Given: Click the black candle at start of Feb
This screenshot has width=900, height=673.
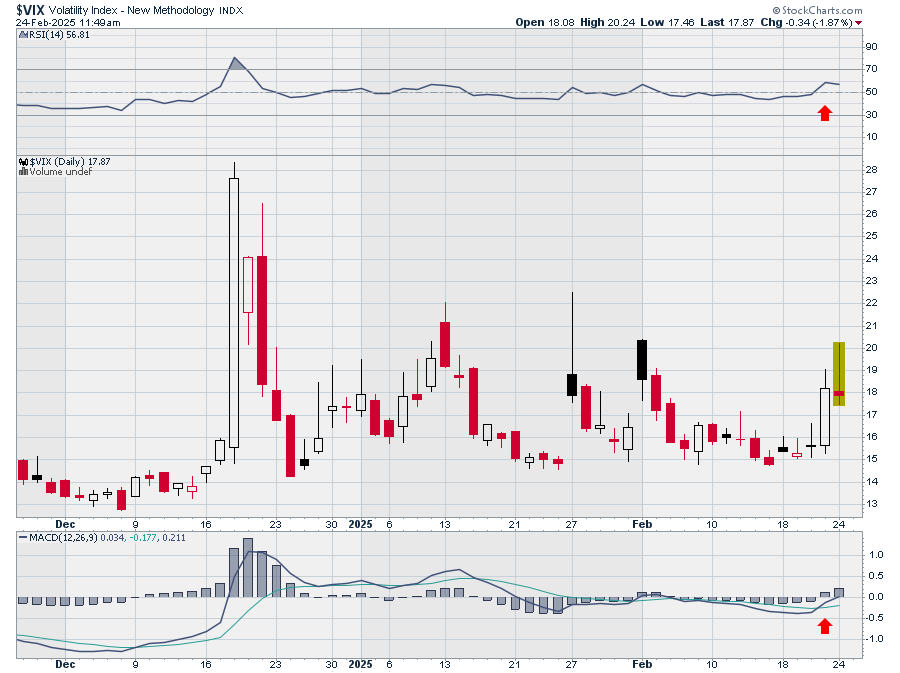Looking at the screenshot, I should coord(642,359).
